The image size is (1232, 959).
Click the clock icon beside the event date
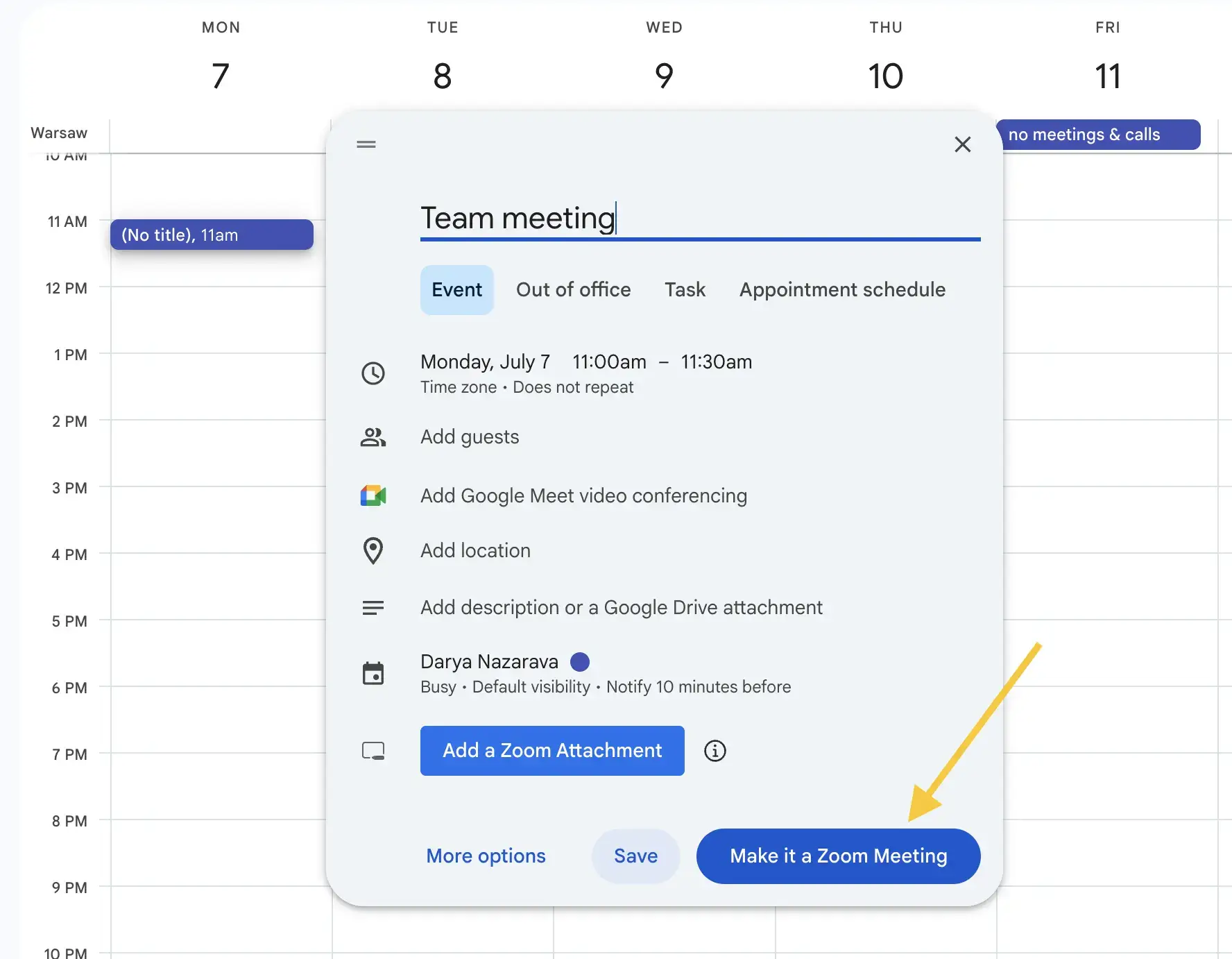[373, 373]
